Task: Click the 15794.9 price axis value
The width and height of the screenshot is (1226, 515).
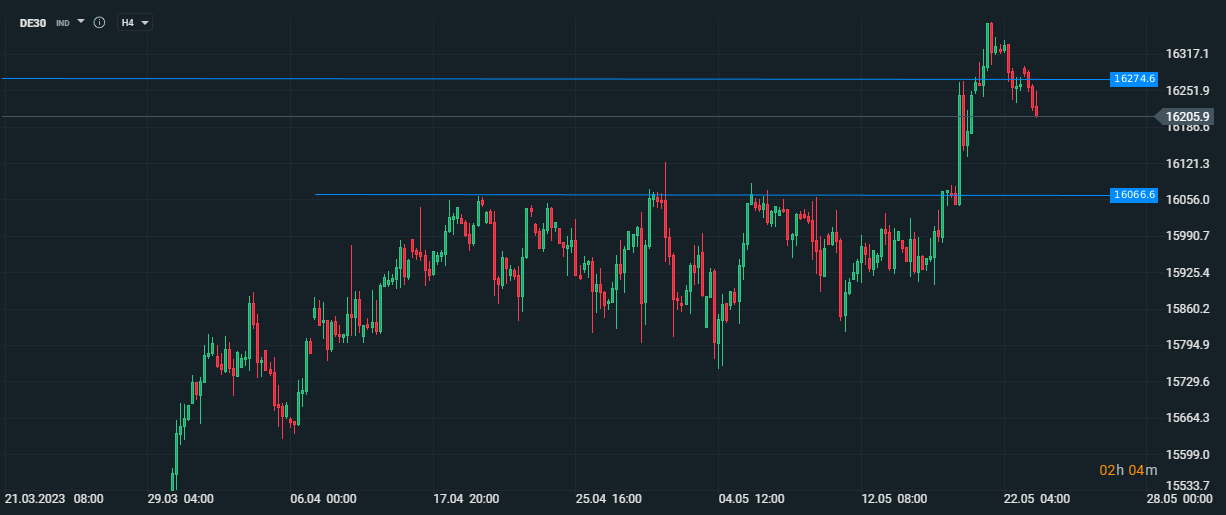Action: coord(1188,345)
